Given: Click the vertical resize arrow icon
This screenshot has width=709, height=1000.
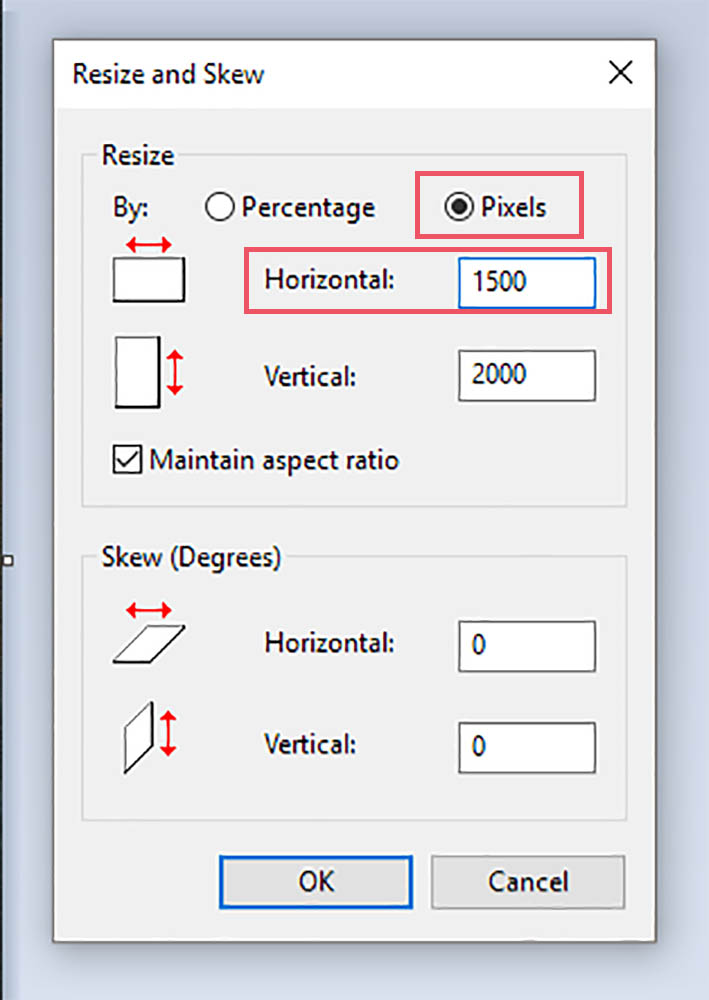Looking at the screenshot, I should tap(148, 371).
